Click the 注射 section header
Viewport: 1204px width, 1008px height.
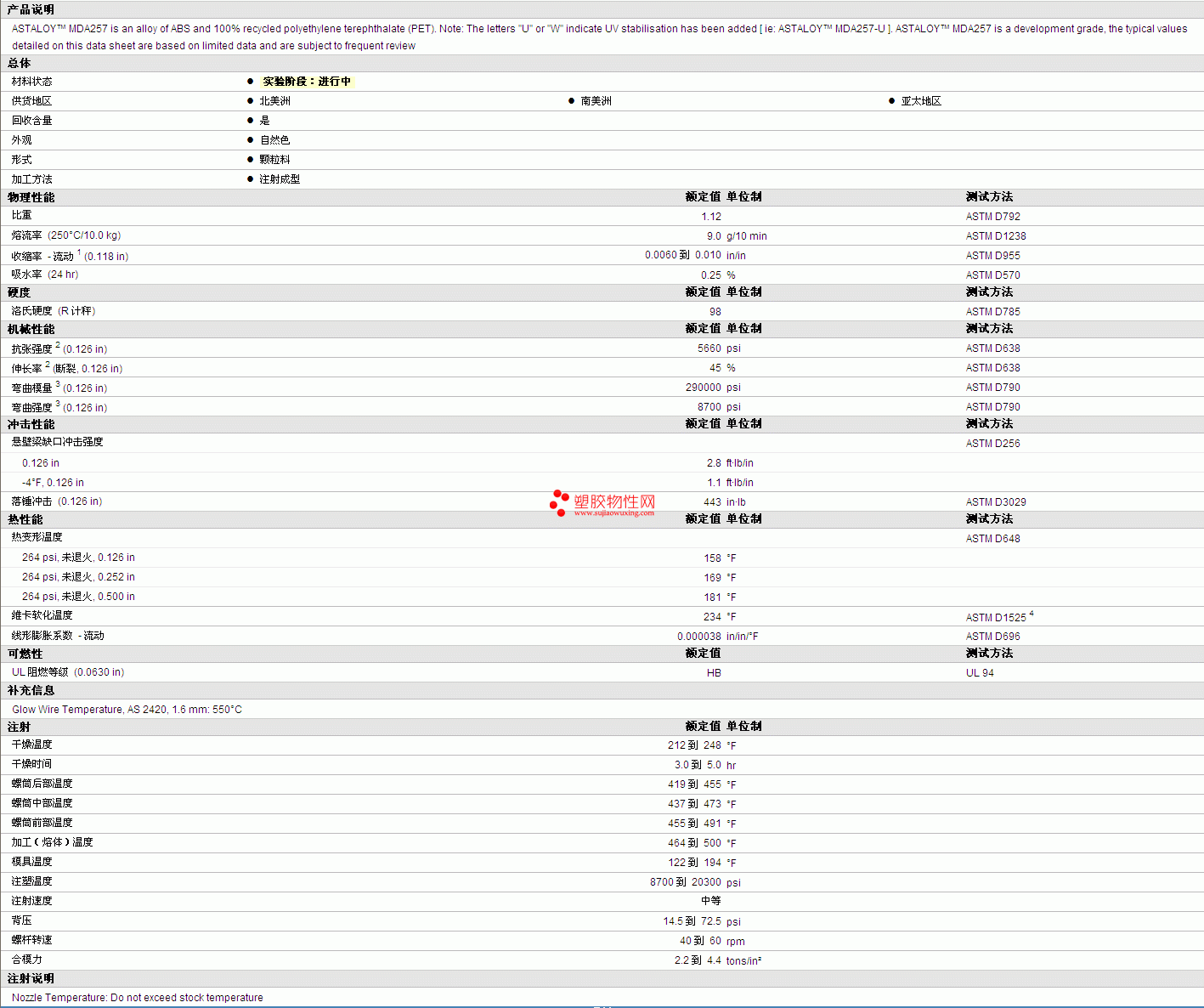click(x=19, y=727)
